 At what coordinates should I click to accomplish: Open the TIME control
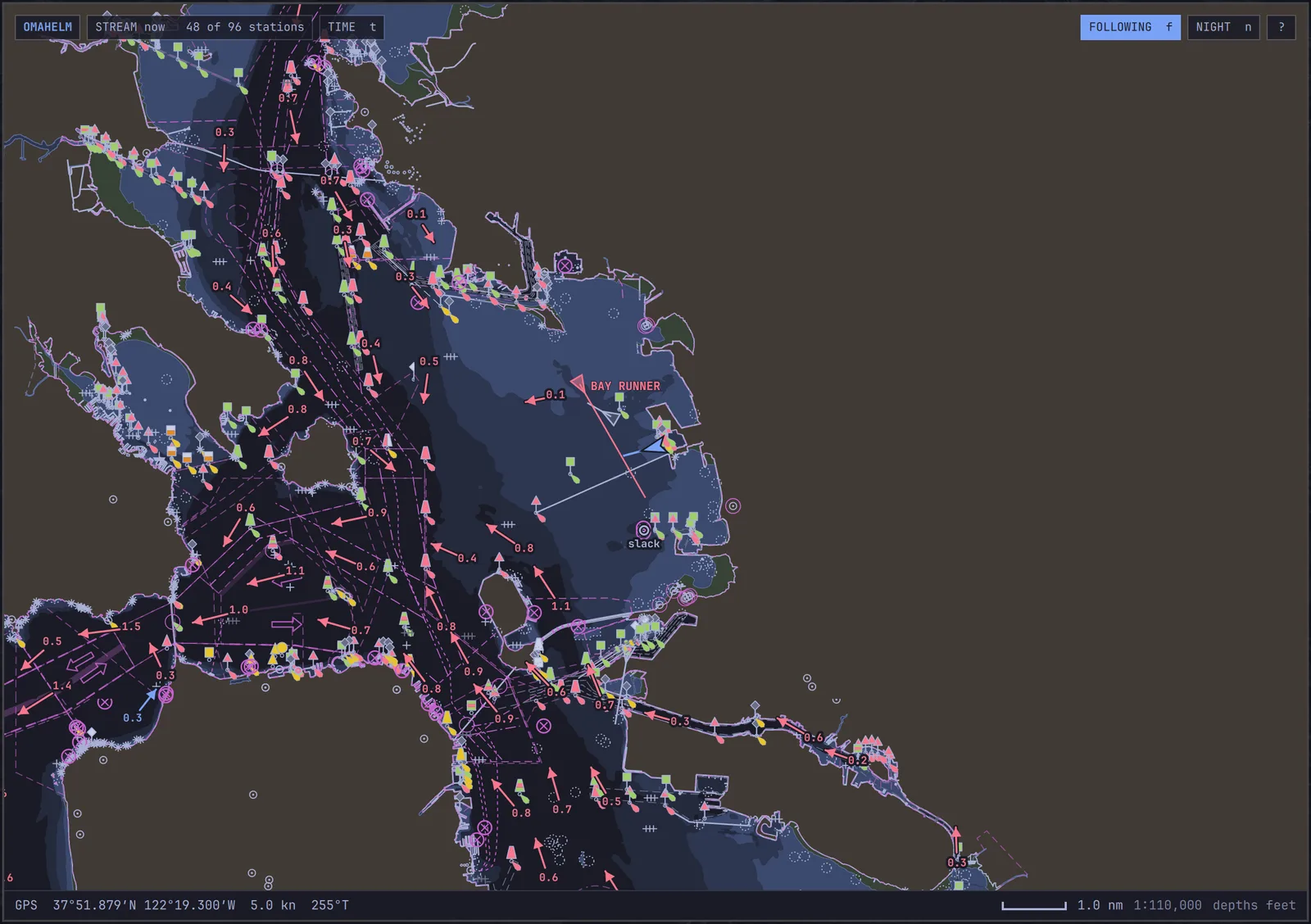click(352, 27)
